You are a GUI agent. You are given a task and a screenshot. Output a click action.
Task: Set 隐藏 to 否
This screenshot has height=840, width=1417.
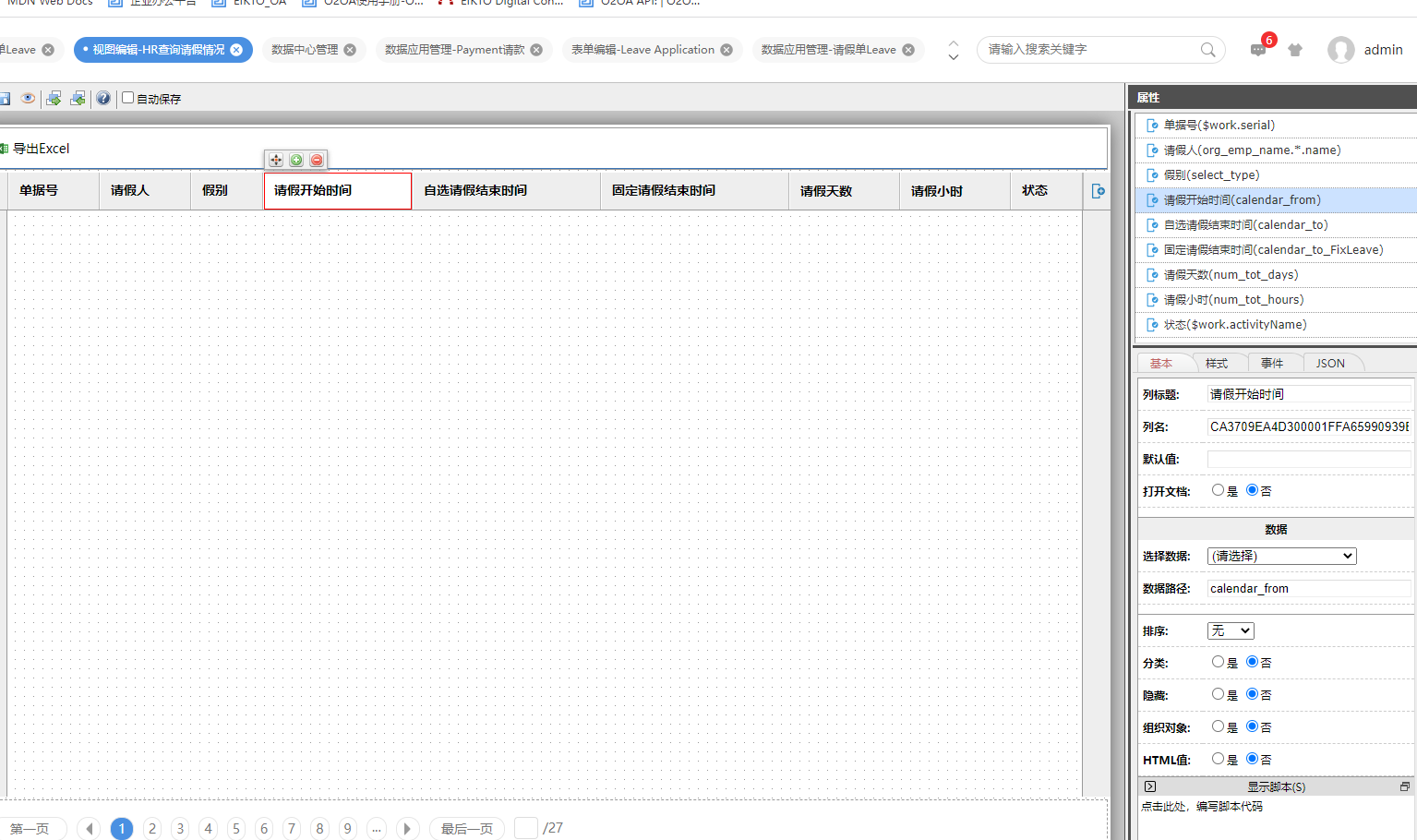1253,694
